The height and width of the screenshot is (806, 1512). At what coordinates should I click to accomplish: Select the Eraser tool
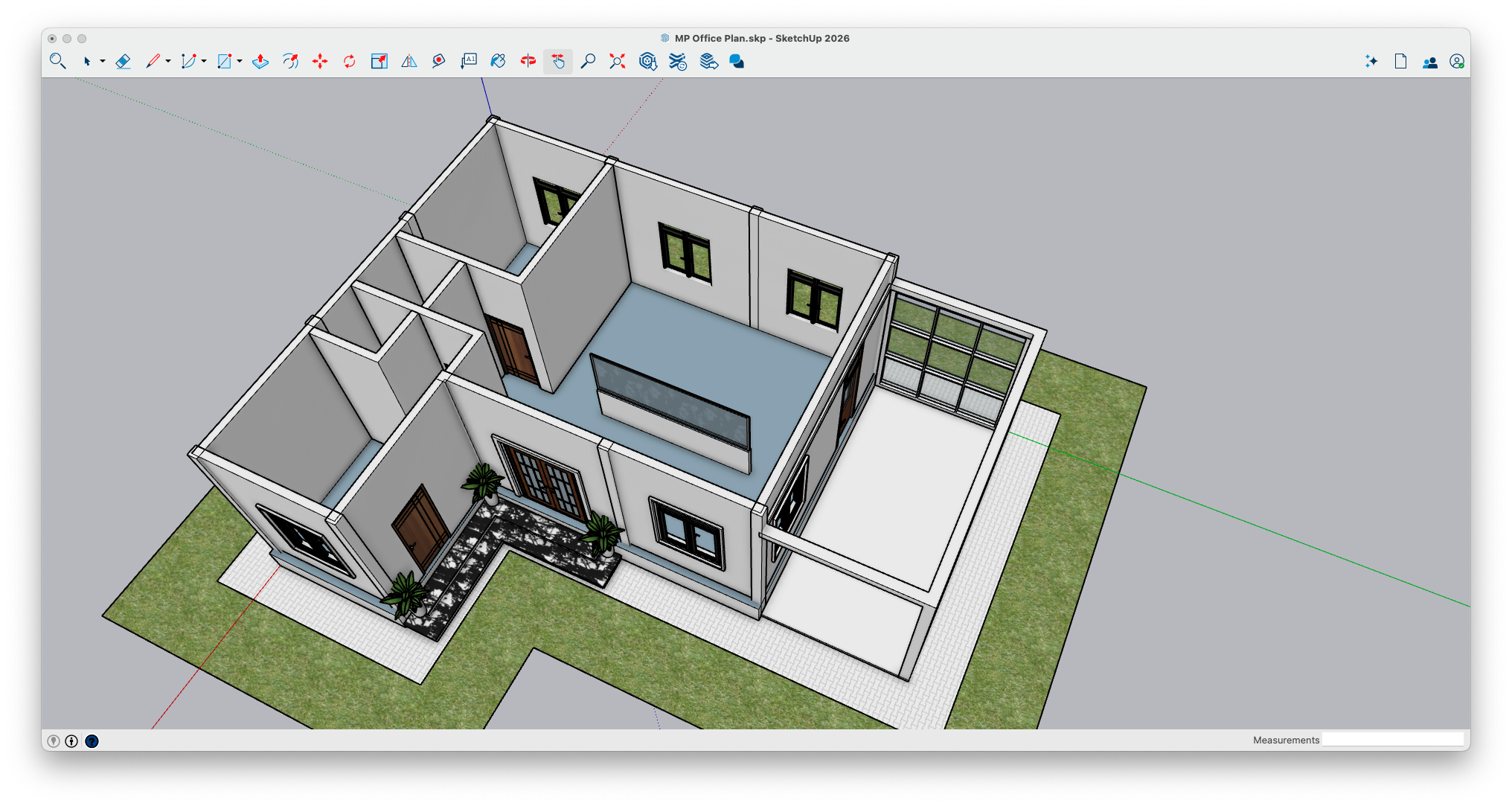click(124, 61)
